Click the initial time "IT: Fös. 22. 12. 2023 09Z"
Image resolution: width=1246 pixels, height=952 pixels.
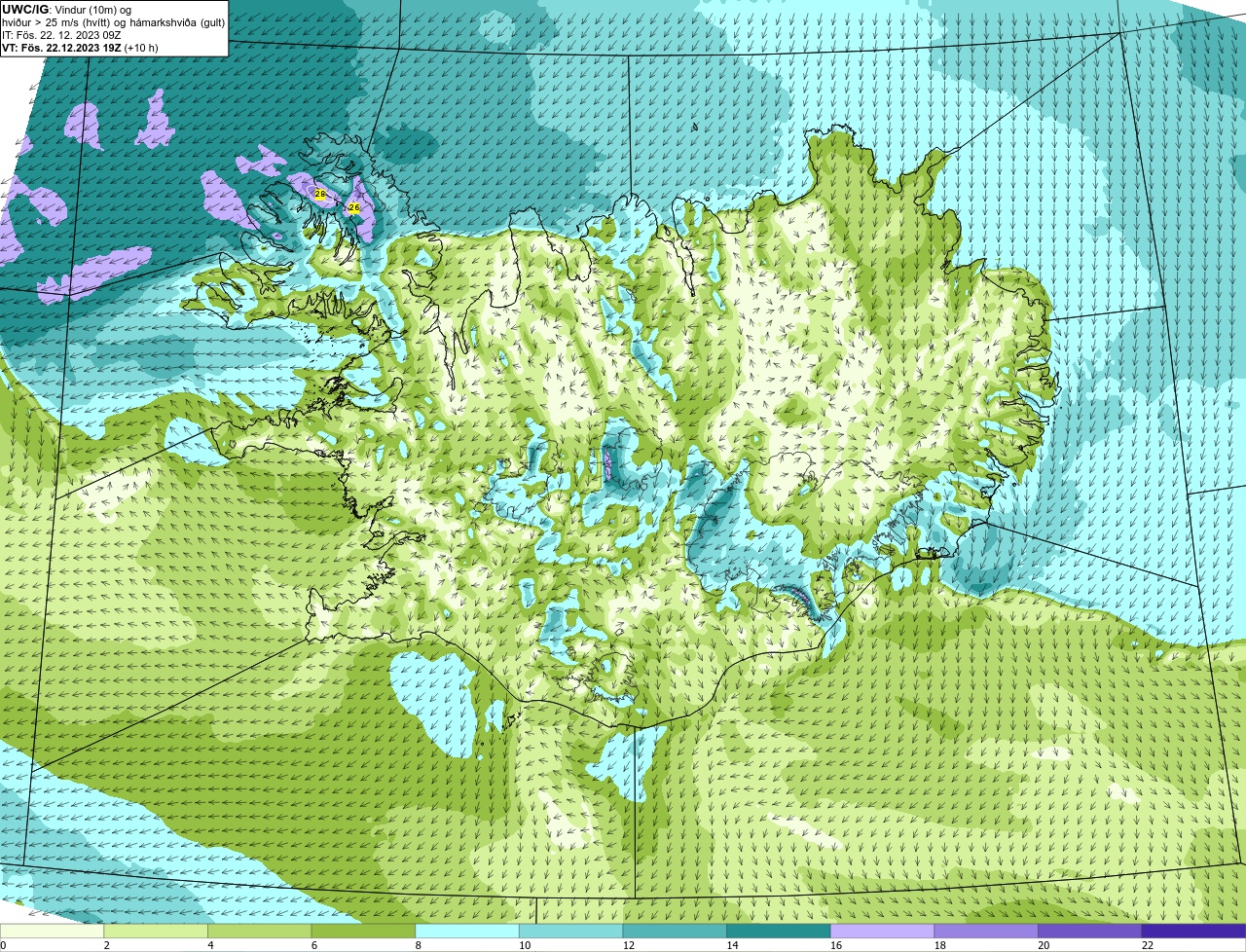point(61,34)
